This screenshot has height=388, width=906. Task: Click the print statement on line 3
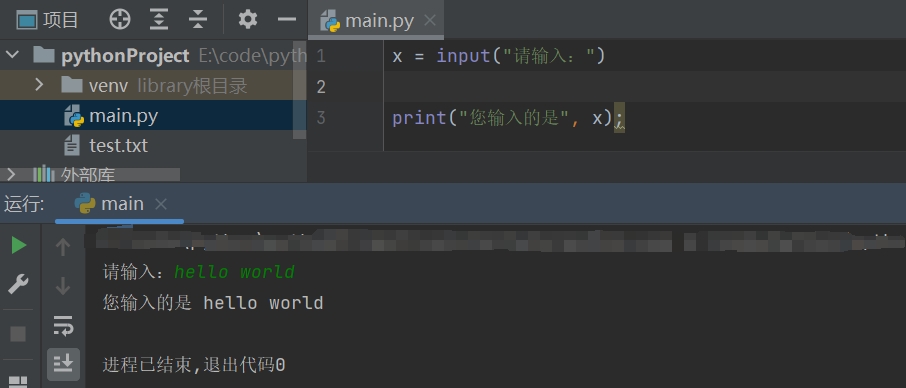(419, 118)
